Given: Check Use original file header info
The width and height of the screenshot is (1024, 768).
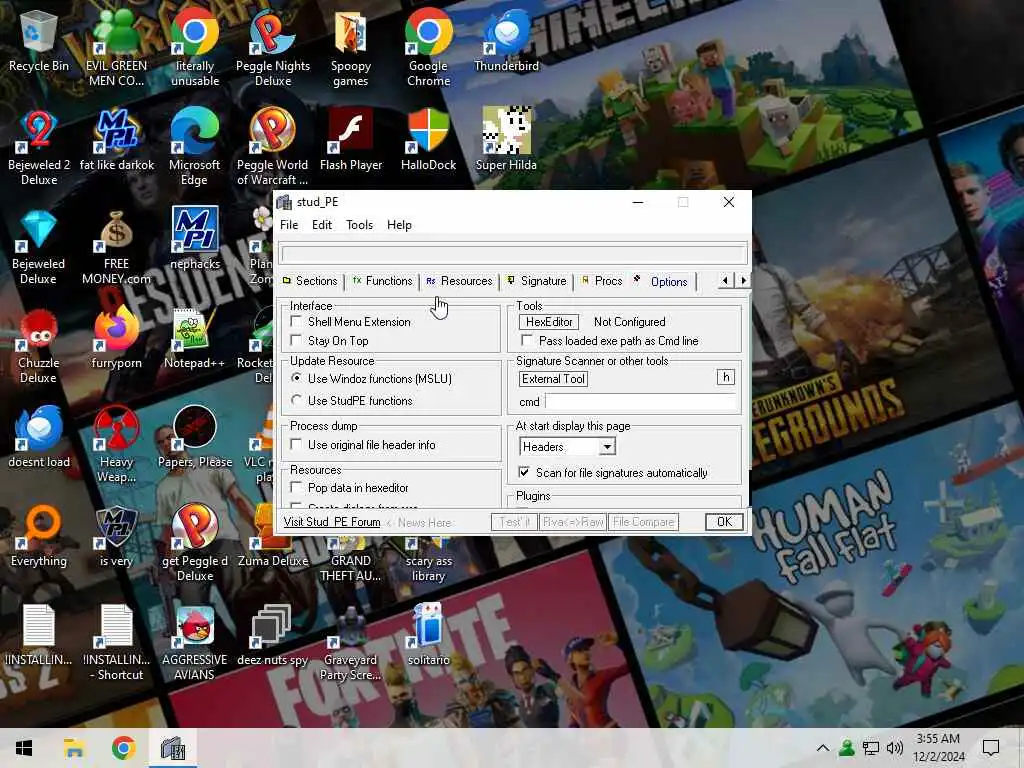Looking at the screenshot, I should [x=296, y=444].
